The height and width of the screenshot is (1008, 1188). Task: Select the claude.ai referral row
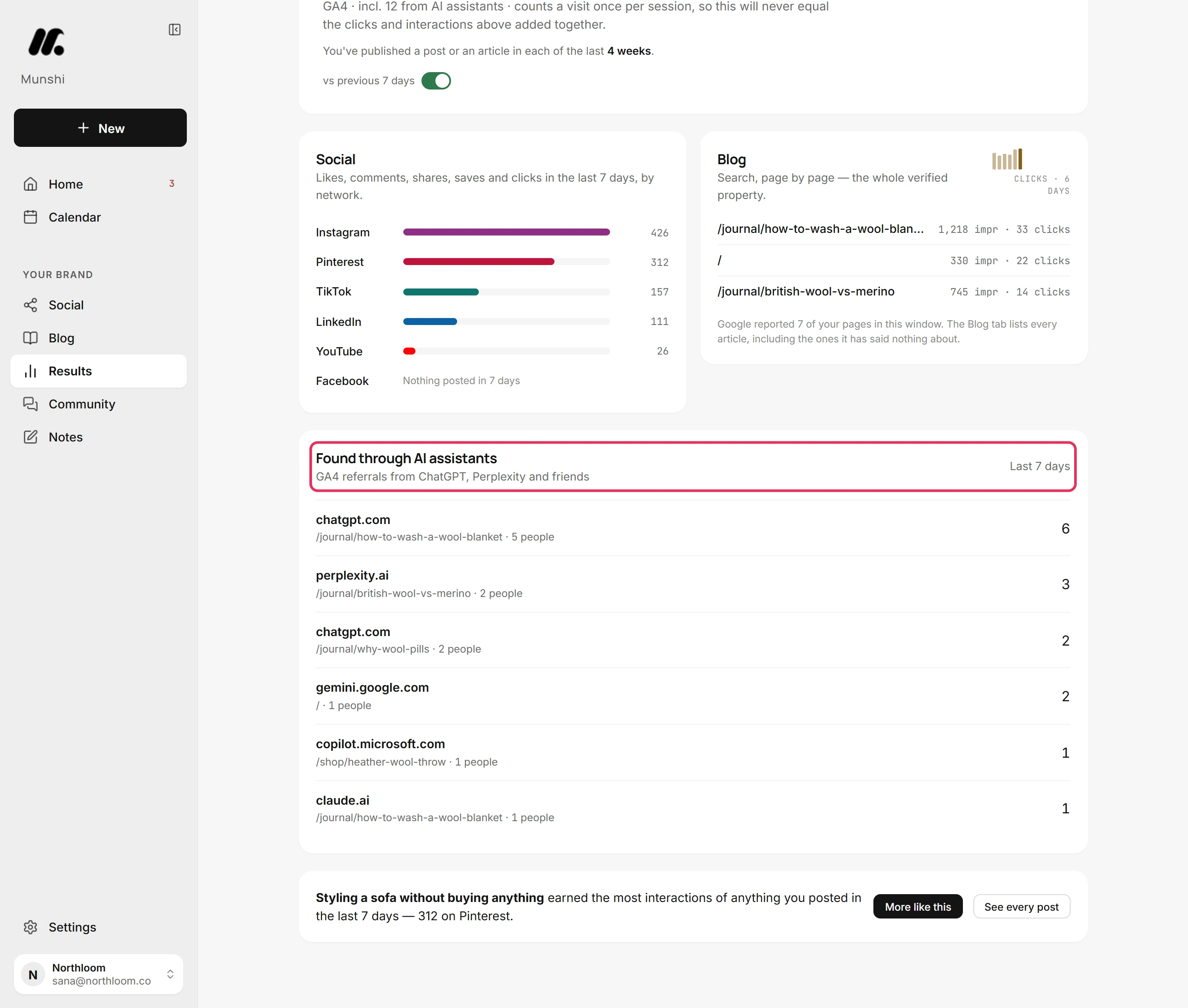[x=693, y=809]
